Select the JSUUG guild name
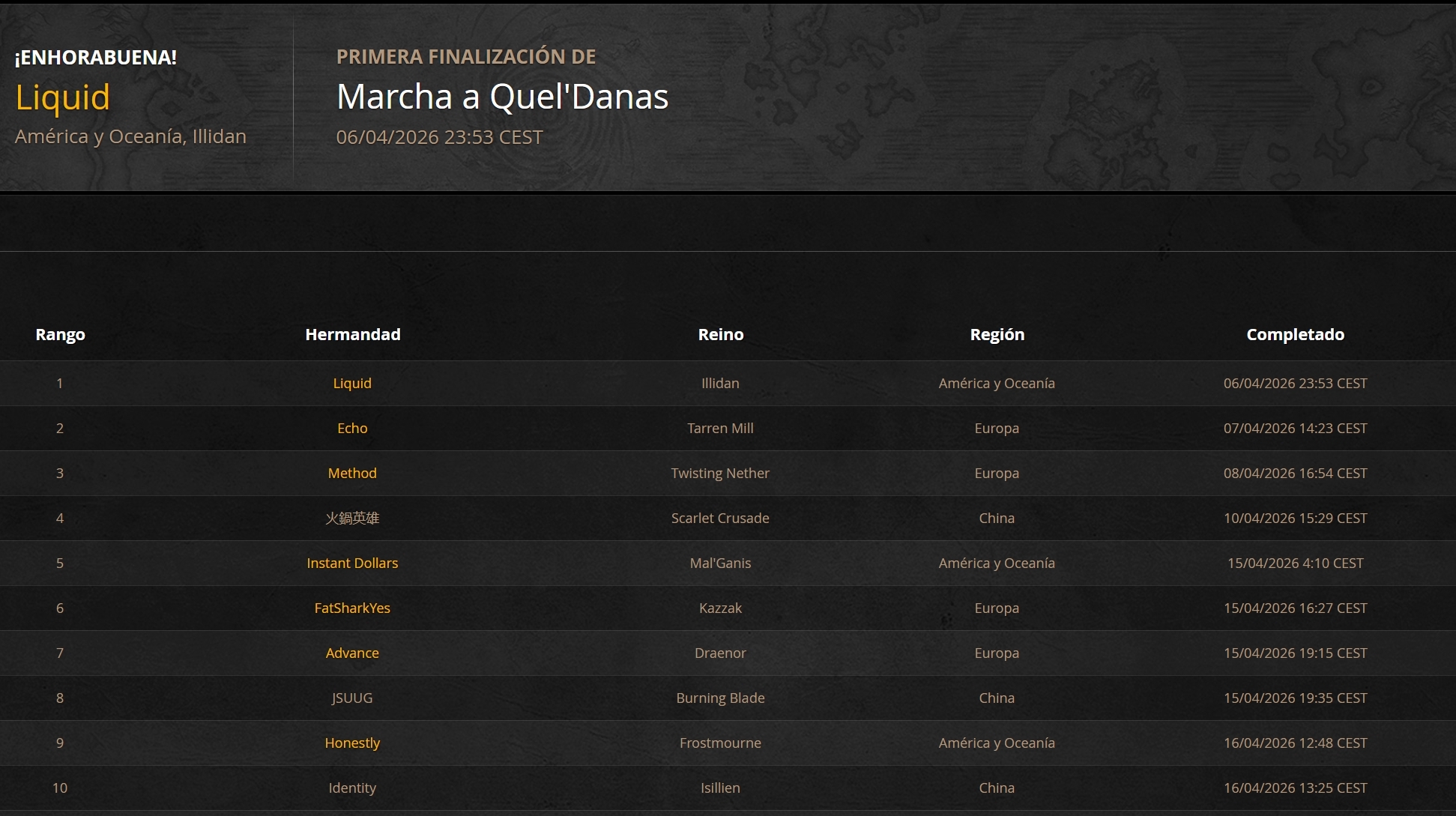1456x816 pixels. tap(352, 698)
